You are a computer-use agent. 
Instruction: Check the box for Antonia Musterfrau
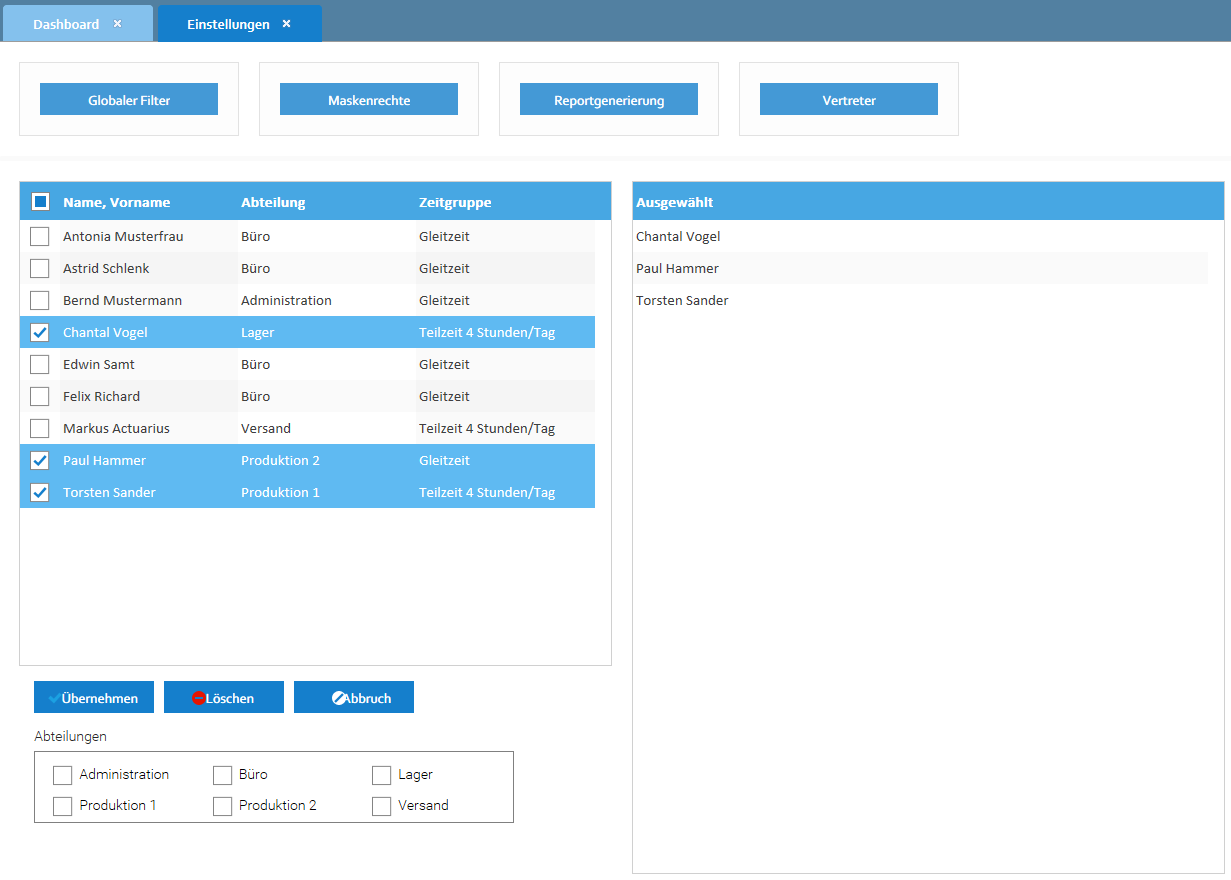pyautogui.click(x=40, y=237)
